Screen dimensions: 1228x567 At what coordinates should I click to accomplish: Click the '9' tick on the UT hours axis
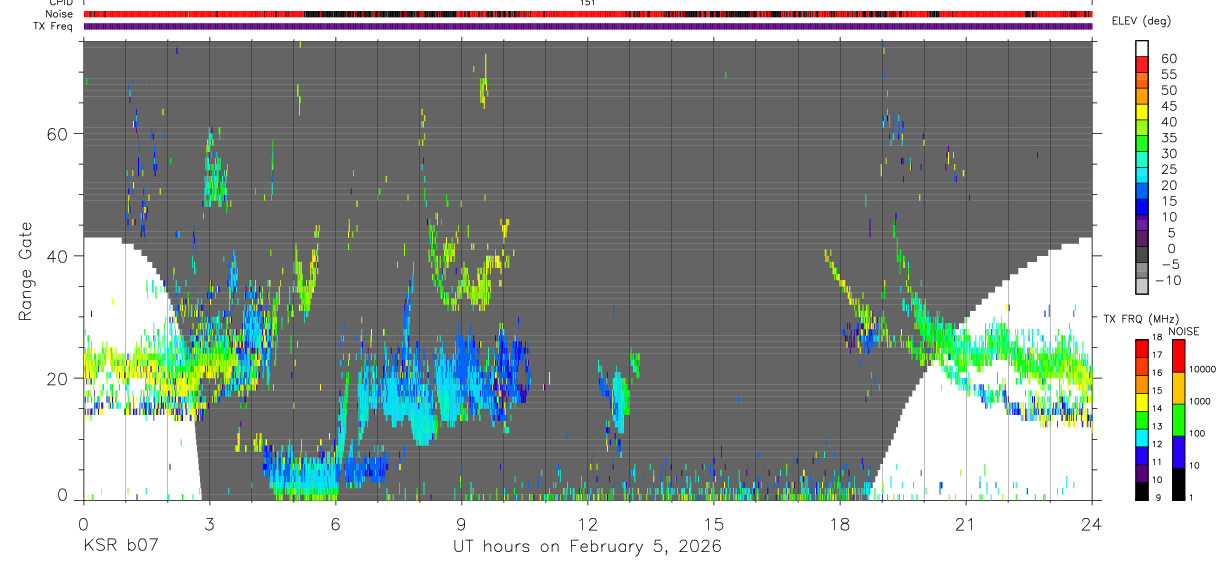pyautogui.click(x=461, y=523)
